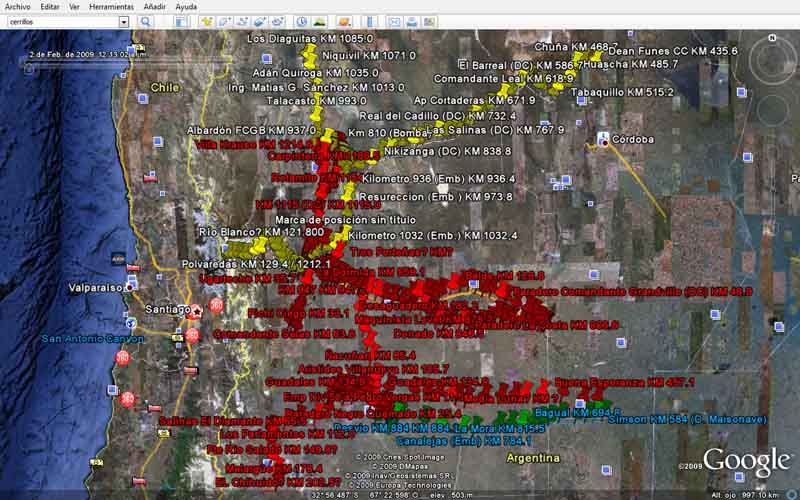
Task: Click the look-around compass ring control
Action: click(772, 60)
